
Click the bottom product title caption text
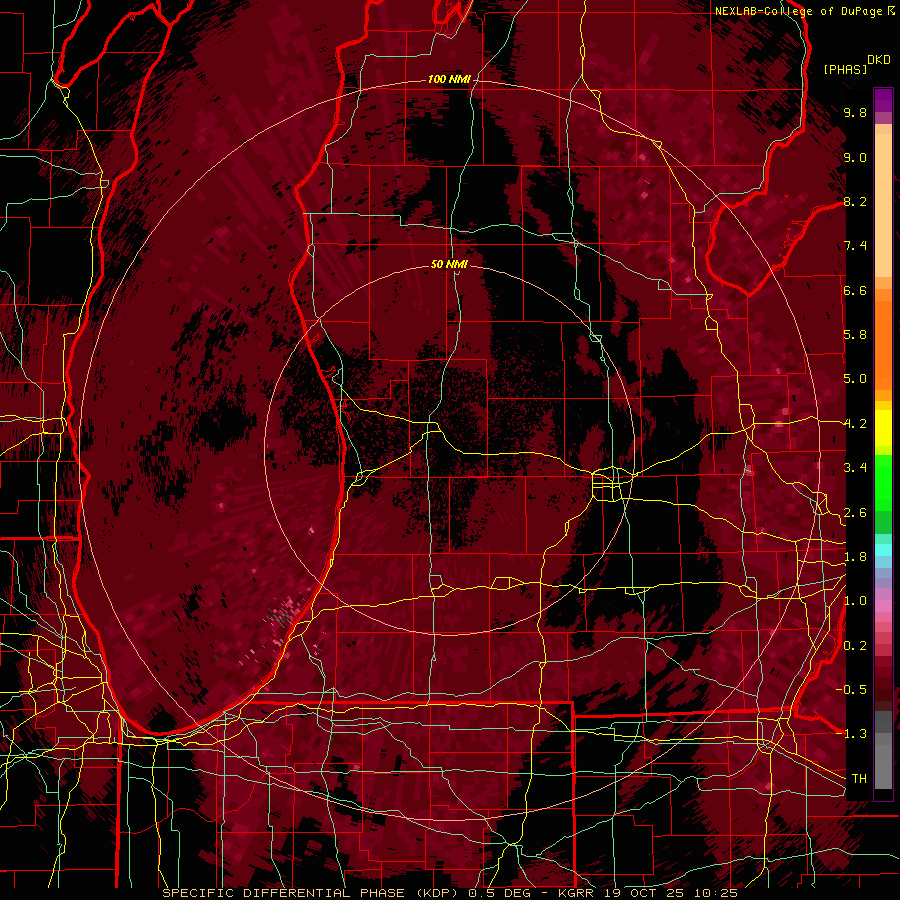point(450,893)
